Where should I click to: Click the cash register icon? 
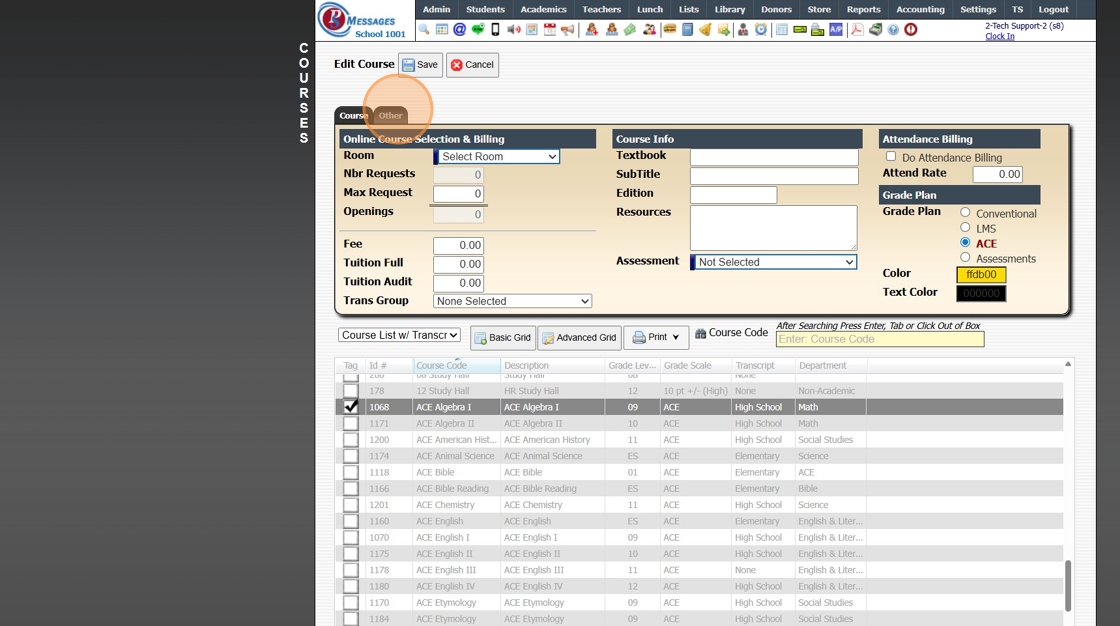coord(875,29)
